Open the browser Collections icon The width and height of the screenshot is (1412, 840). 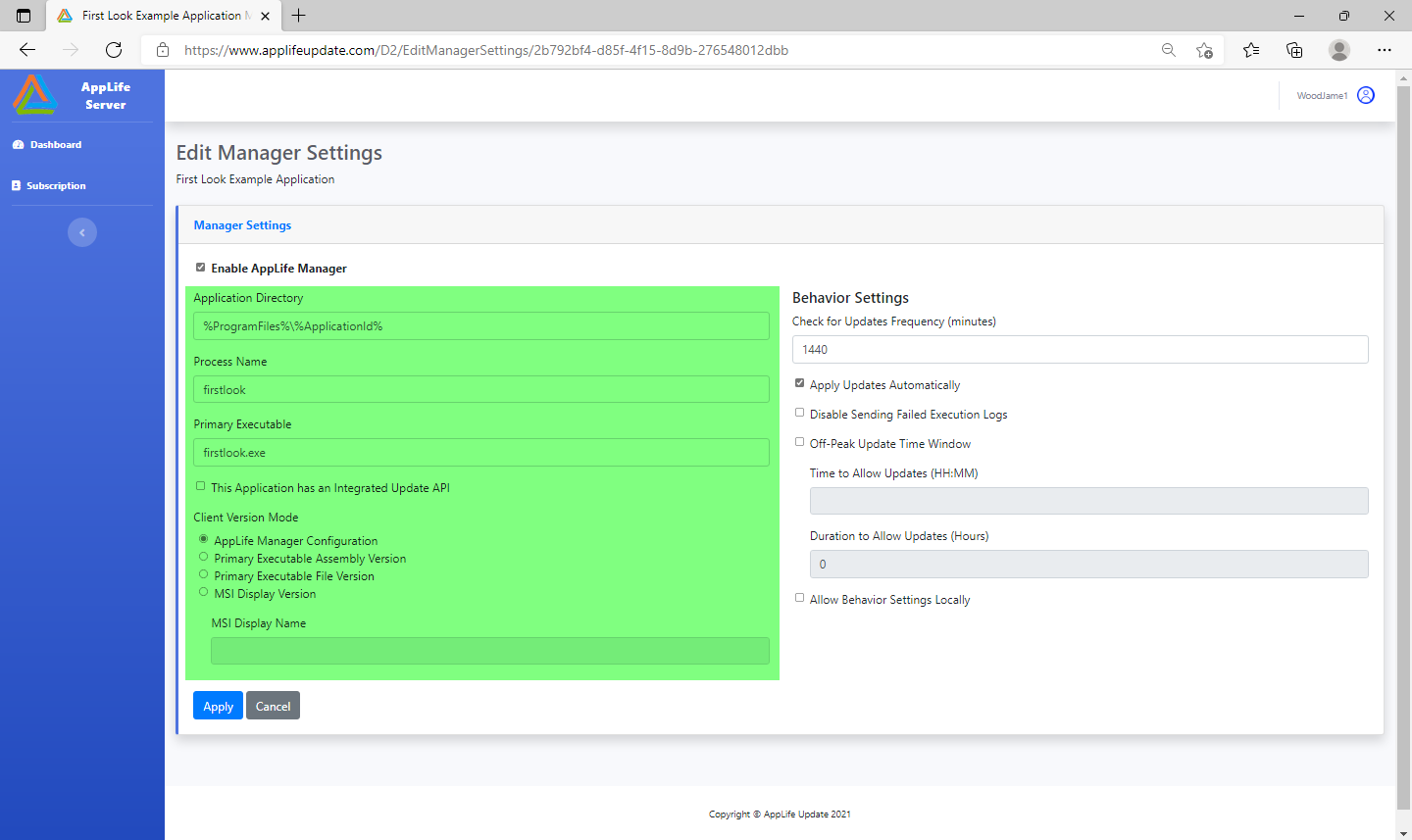[x=1294, y=50]
